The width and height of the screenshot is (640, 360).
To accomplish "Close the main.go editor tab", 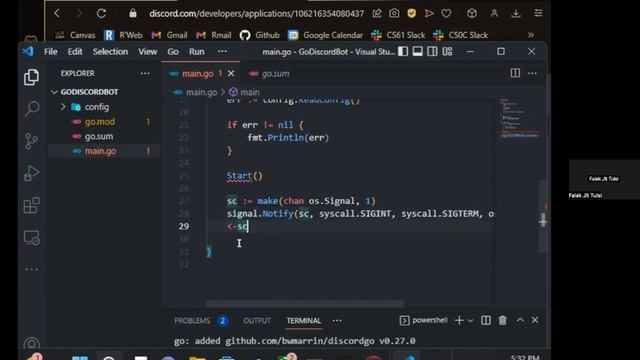I will (x=231, y=73).
